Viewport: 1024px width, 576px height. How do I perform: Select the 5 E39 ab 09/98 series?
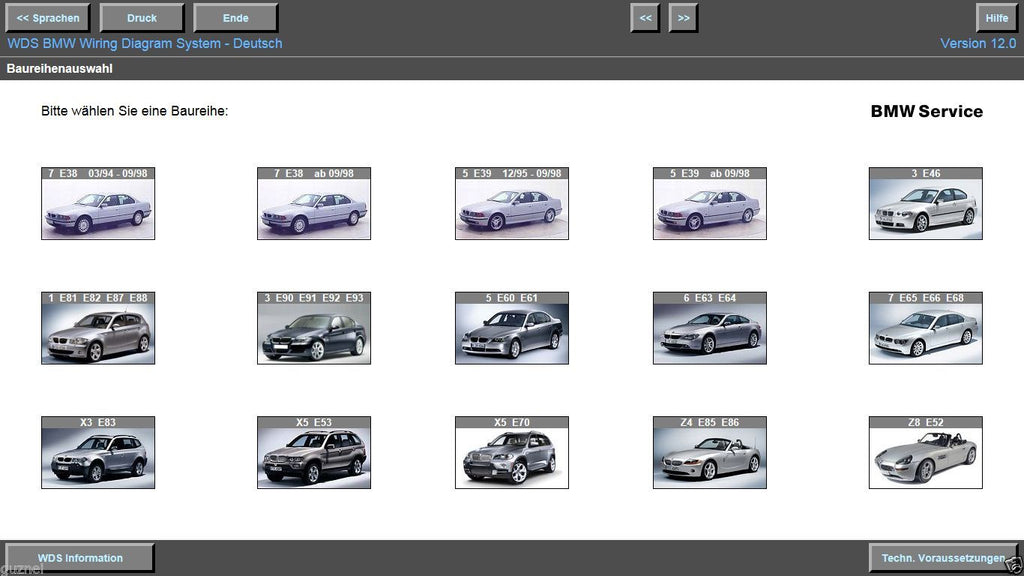click(710, 203)
